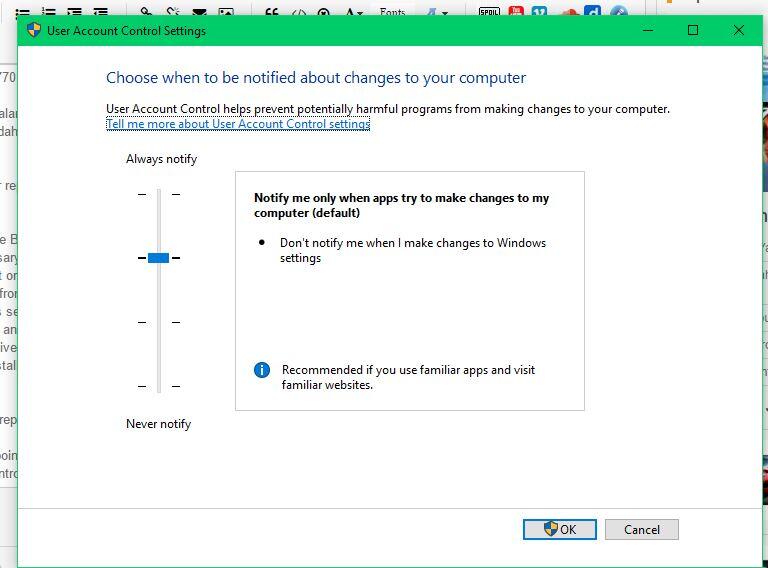Screen dimensions: 768x568
Task: Click the UAC shield icon in title bar
Action: [34, 30]
